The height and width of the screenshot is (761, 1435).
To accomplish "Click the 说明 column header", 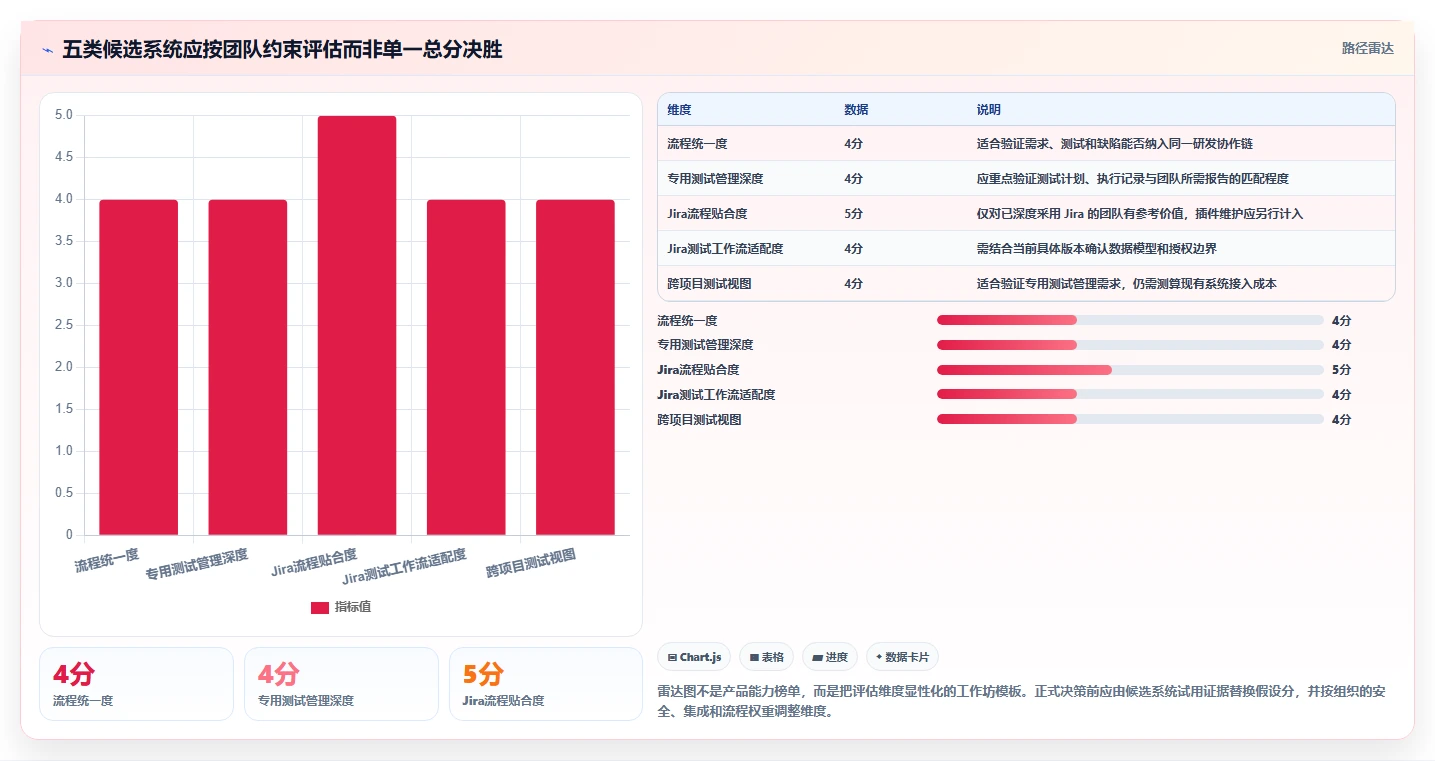I will tap(989, 110).
